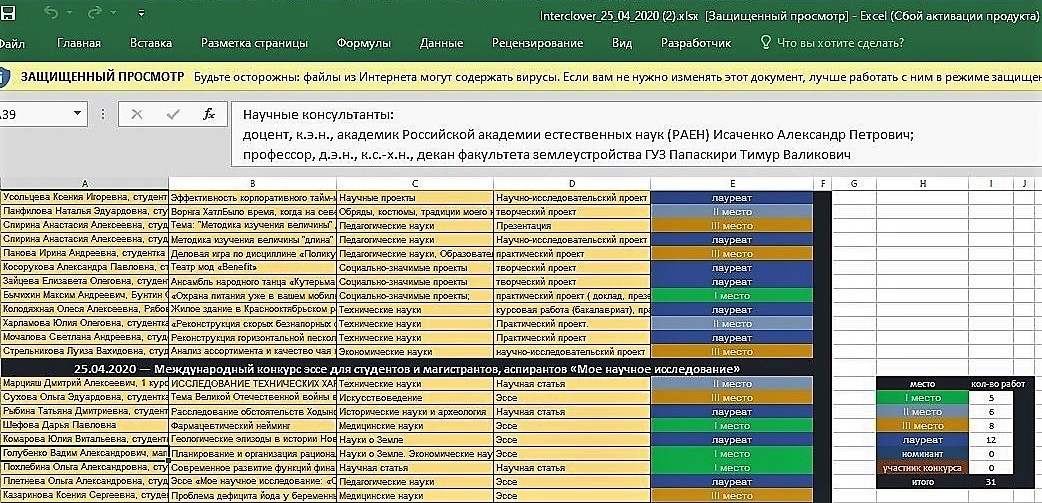The width and height of the screenshot is (1042, 503).
Task: Click 'III место' cell in Стрельникова row
Action: pyautogui.click(x=732, y=352)
